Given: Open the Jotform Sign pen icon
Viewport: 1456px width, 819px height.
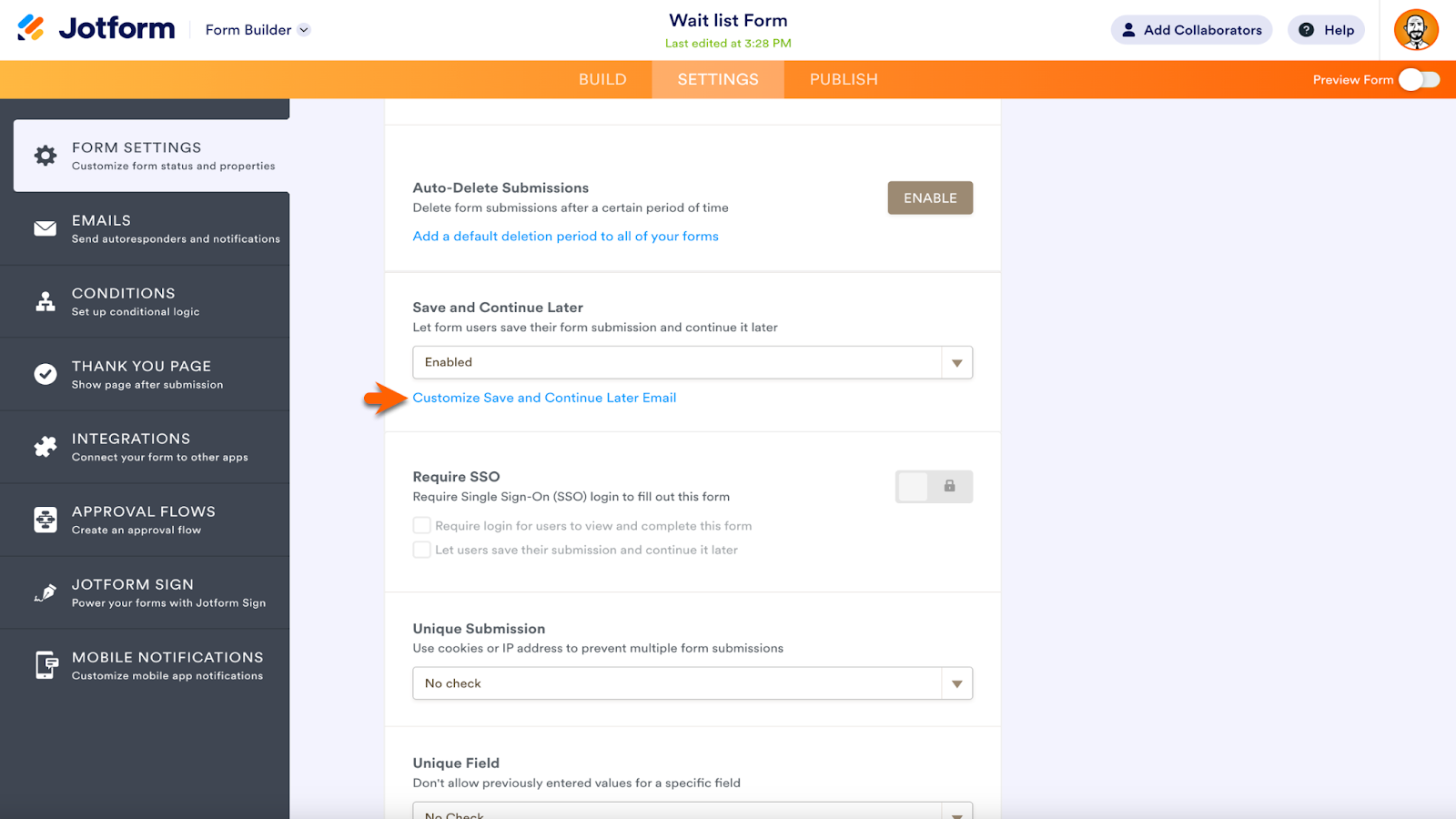Looking at the screenshot, I should pyautogui.click(x=45, y=592).
